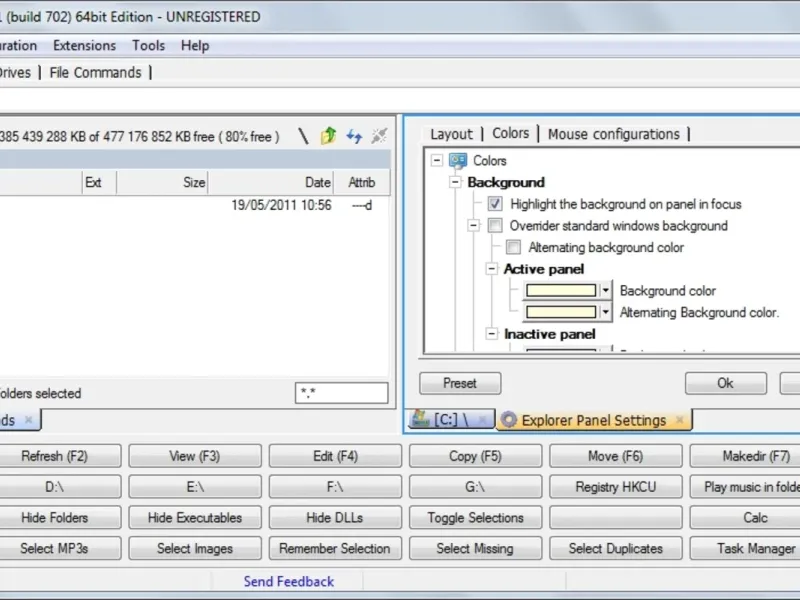This screenshot has width=800, height=600.
Task: Click the Hide Executables button
Action: coord(195,517)
